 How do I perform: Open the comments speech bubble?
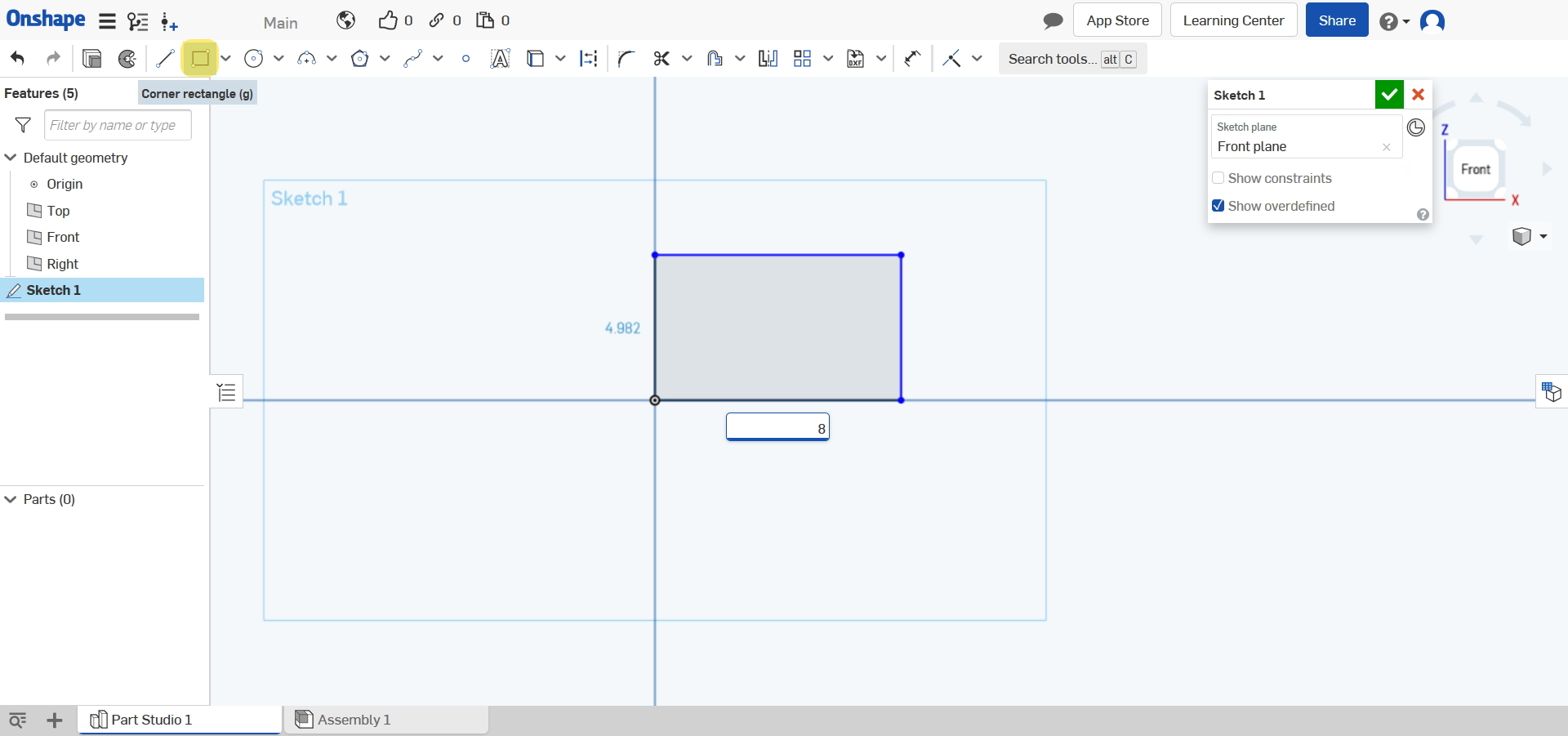(x=1053, y=20)
